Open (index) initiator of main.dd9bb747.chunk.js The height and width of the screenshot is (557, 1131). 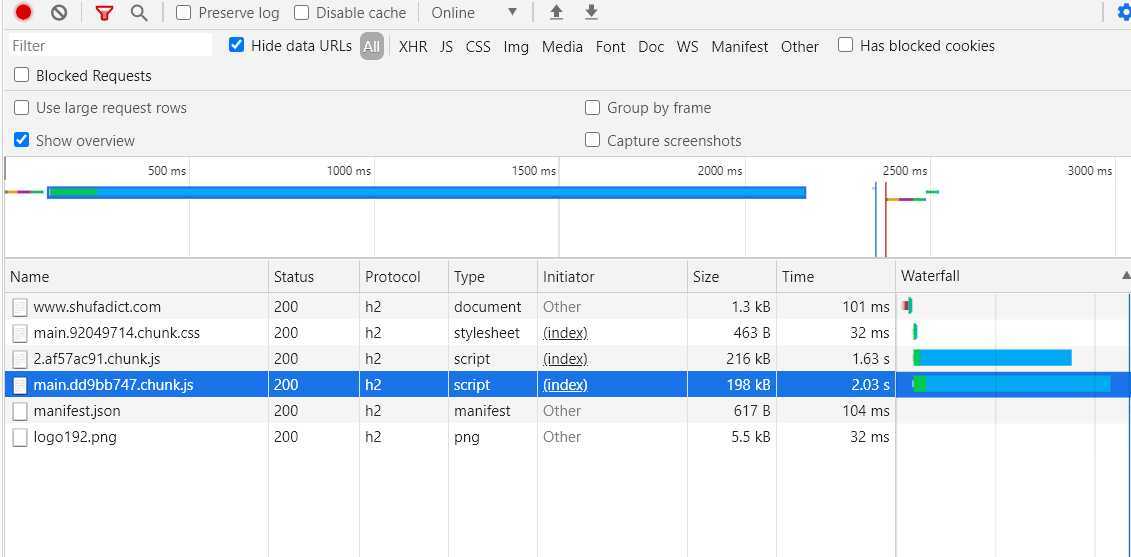coord(565,385)
